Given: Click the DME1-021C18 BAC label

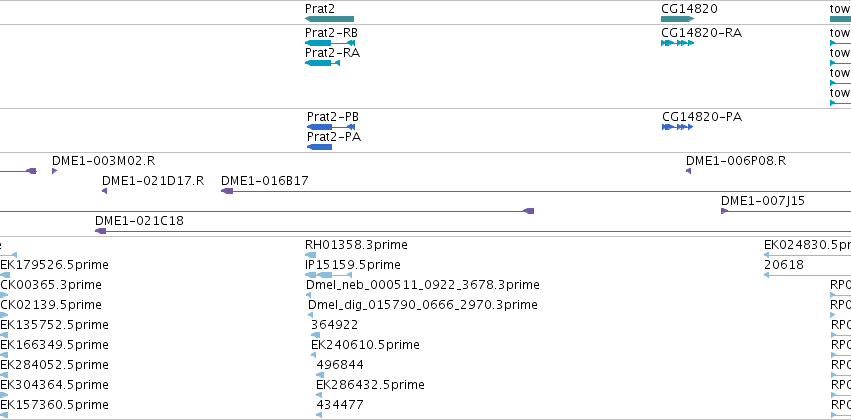Looking at the screenshot, I should (139, 221).
